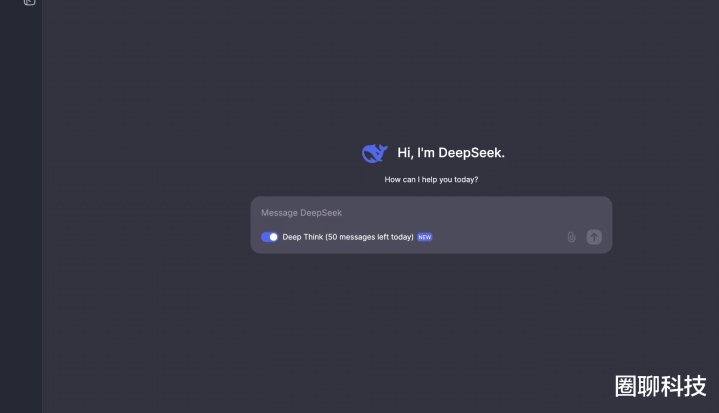Click the blank area left of the message box

pos(150,225)
